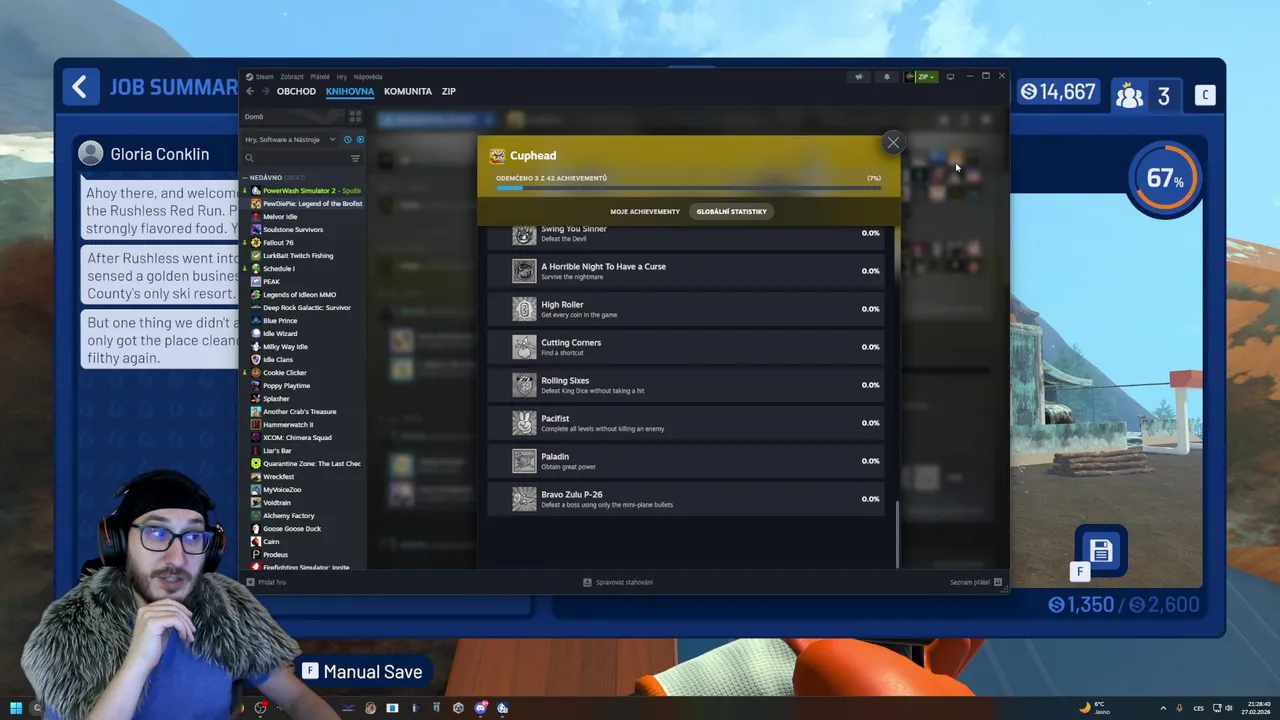The height and width of the screenshot is (720, 1280).
Task: Click A Horrible Night To Have a Curse icon
Action: point(524,271)
